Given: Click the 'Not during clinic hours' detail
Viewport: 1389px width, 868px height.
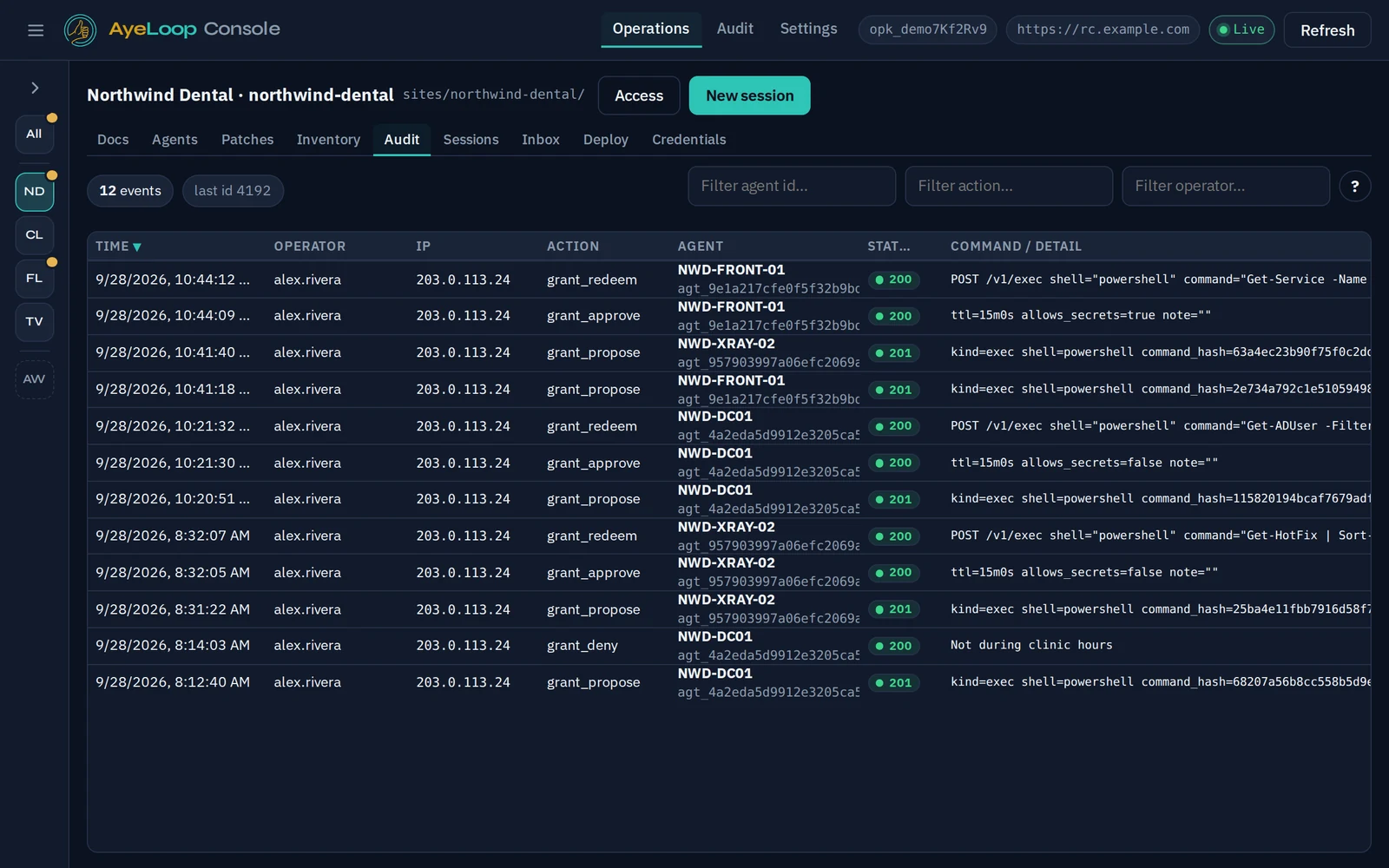Looking at the screenshot, I should point(1031,645).
